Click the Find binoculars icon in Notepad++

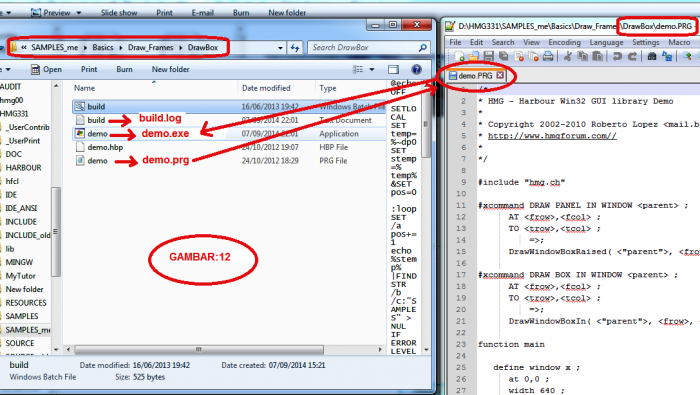point(652,56)
